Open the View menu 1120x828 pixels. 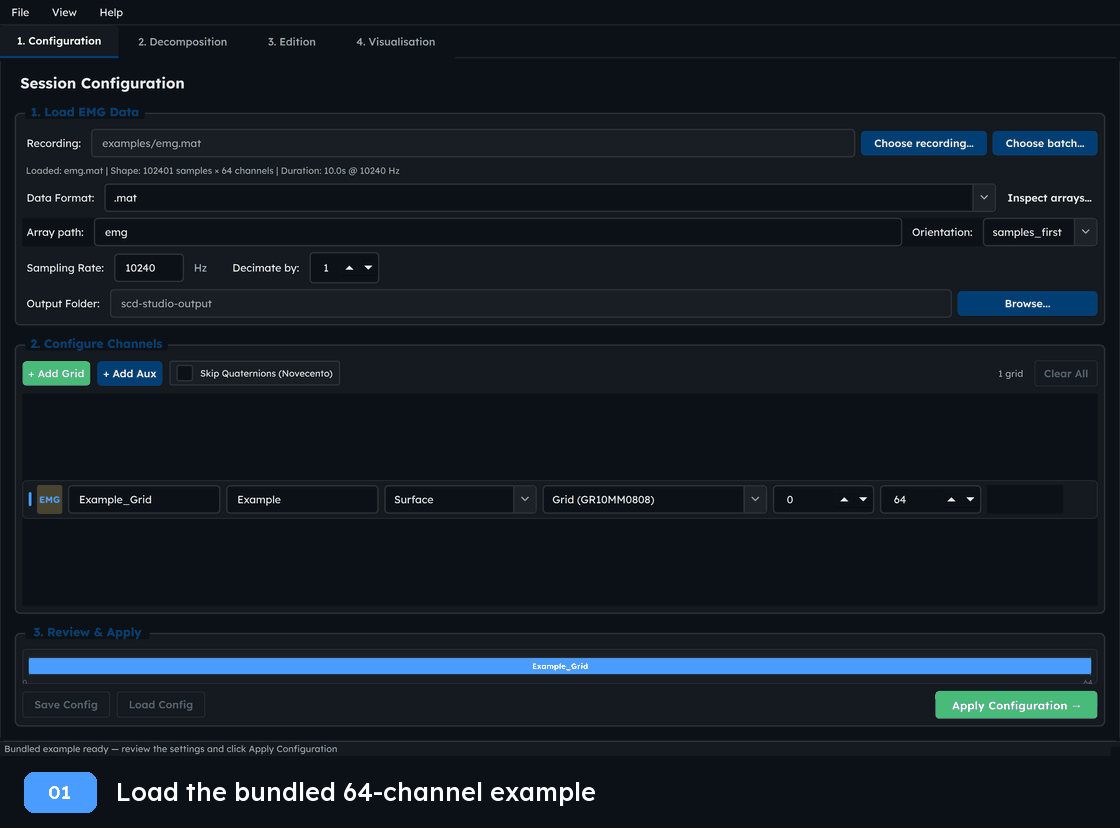point(64,12)
